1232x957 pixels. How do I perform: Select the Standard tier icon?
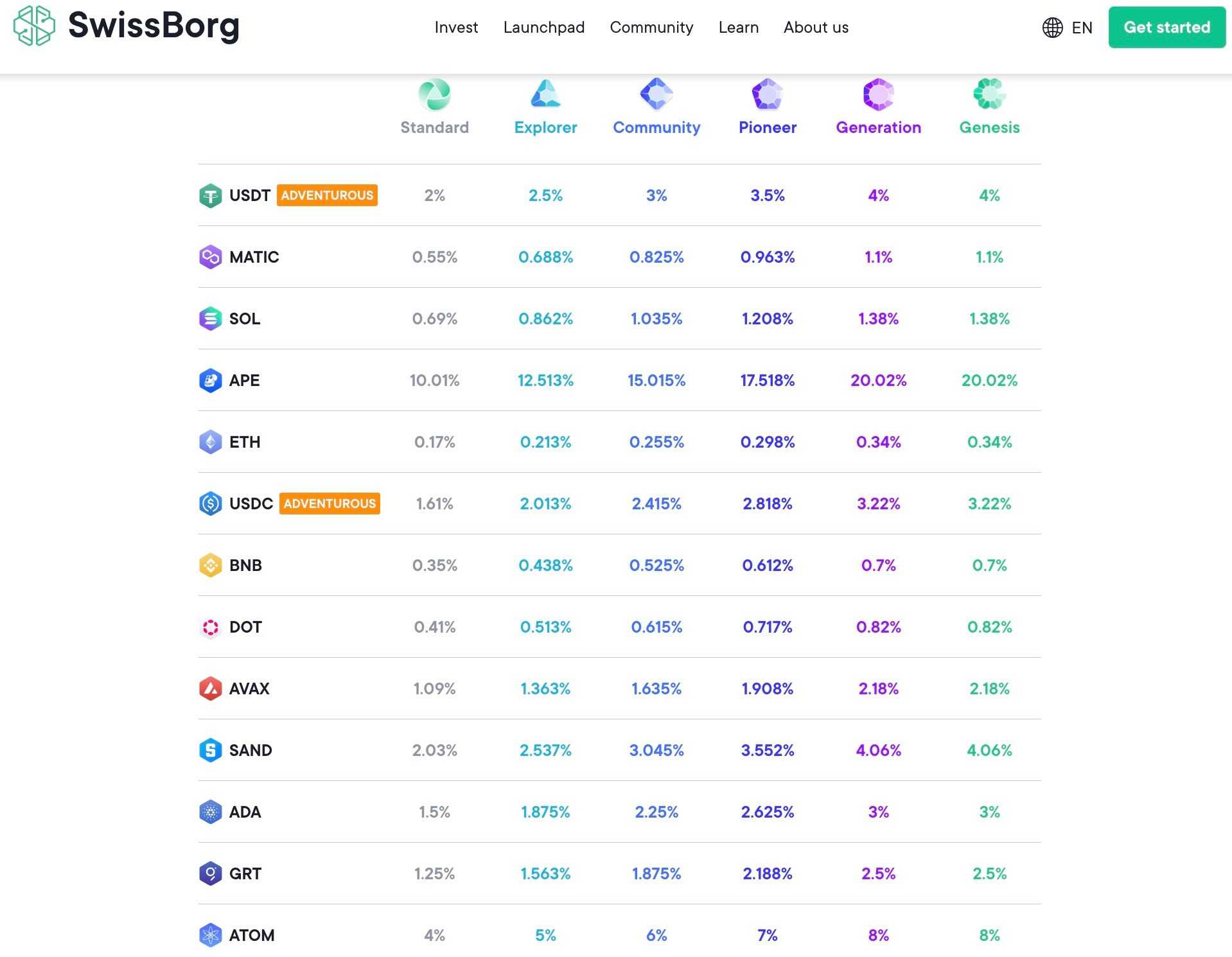click(434, 94)
